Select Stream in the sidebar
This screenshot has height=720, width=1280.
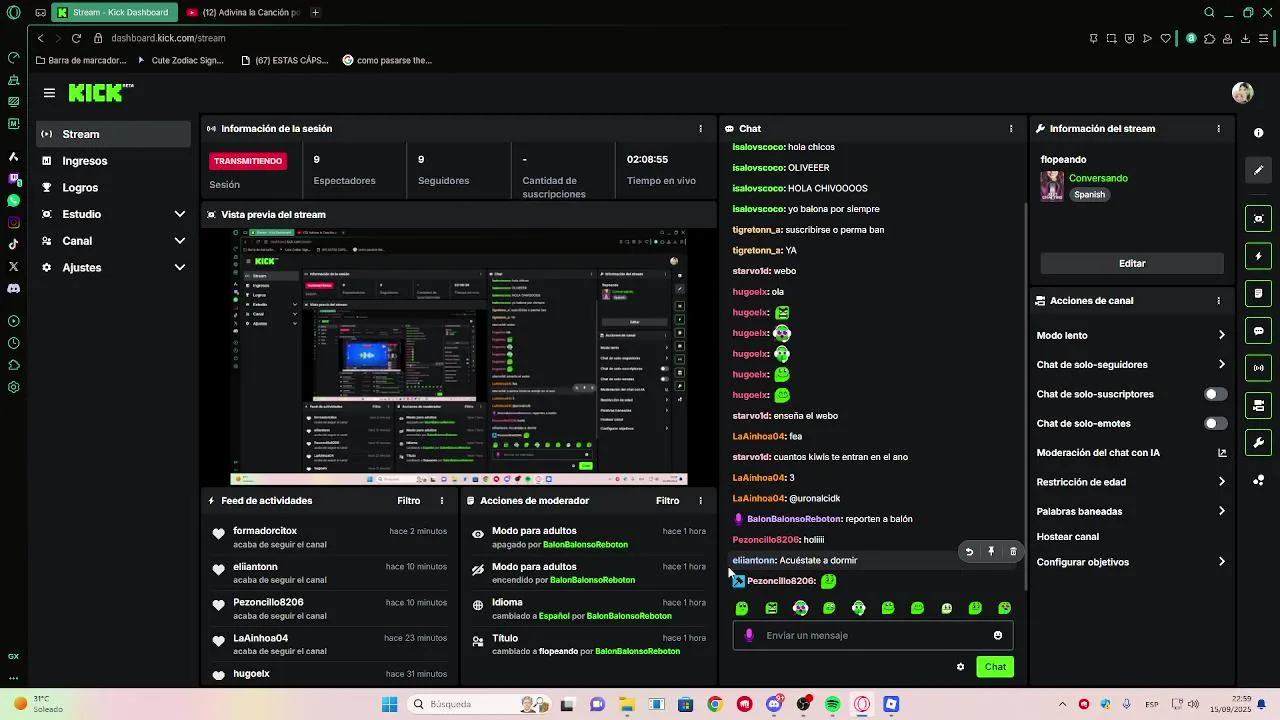click(112, 134)
